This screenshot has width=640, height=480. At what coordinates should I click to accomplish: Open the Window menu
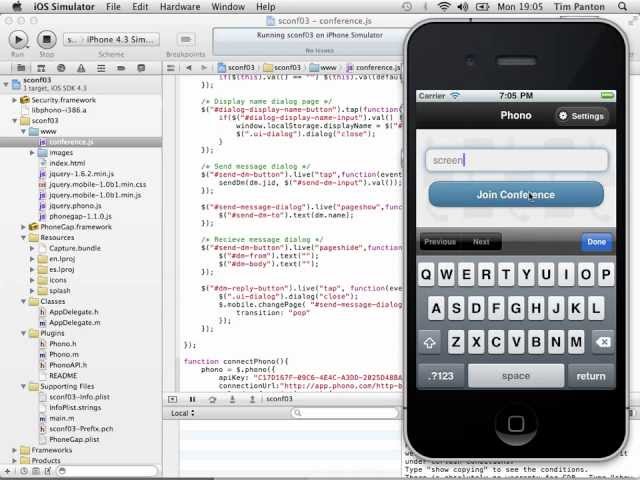click(x=228, y=7)
